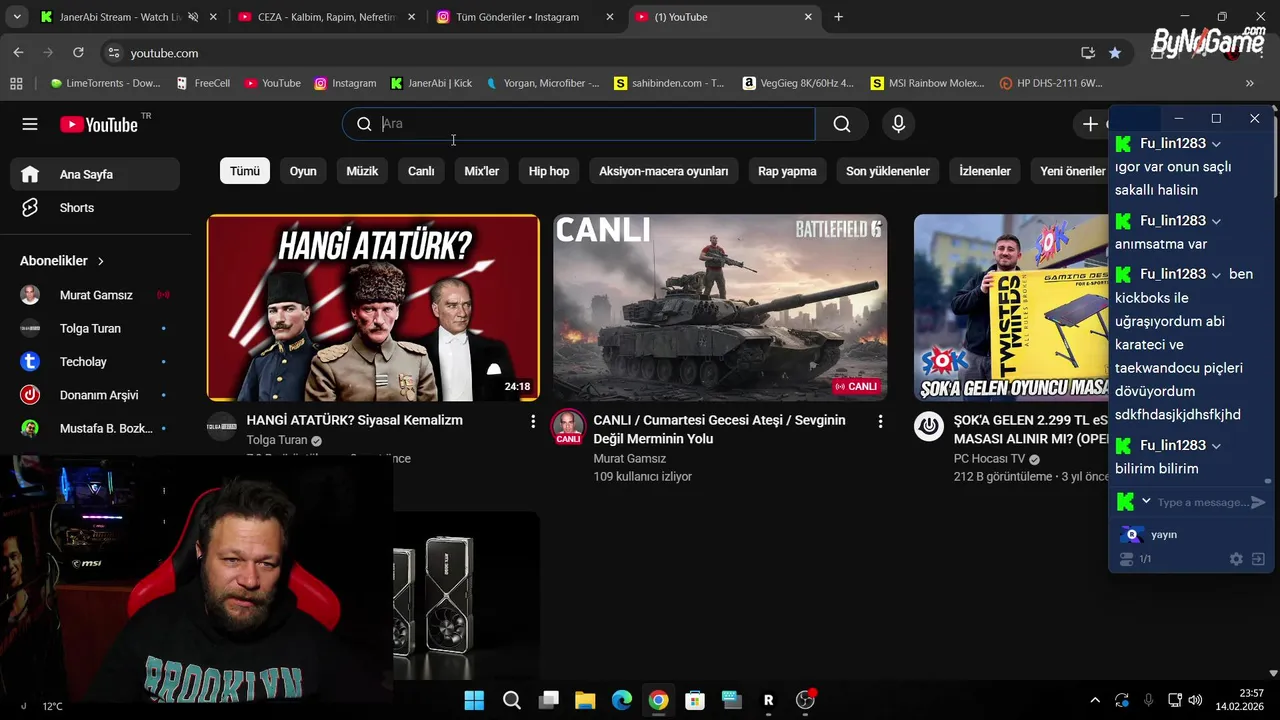
Task: Open Murat Gamsız subscription in sidebar
Action: (x=95, y=295)
